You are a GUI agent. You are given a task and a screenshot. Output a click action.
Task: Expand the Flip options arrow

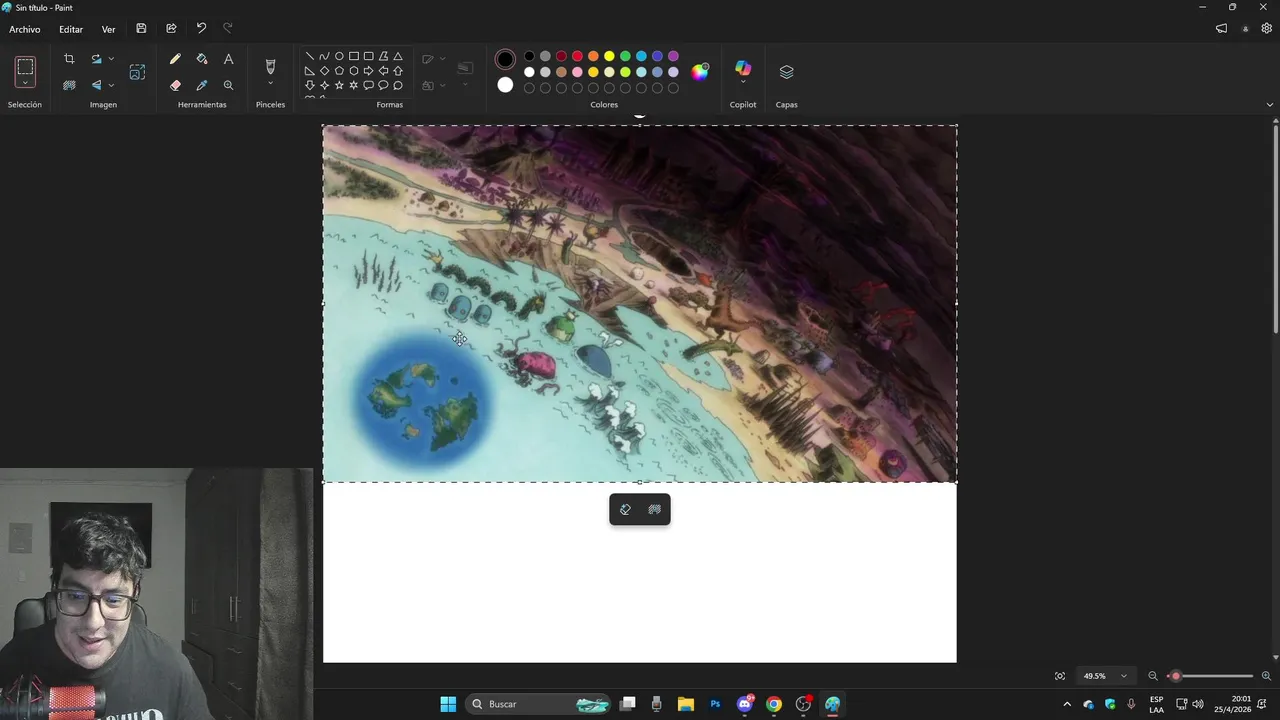tap(111, 85)
